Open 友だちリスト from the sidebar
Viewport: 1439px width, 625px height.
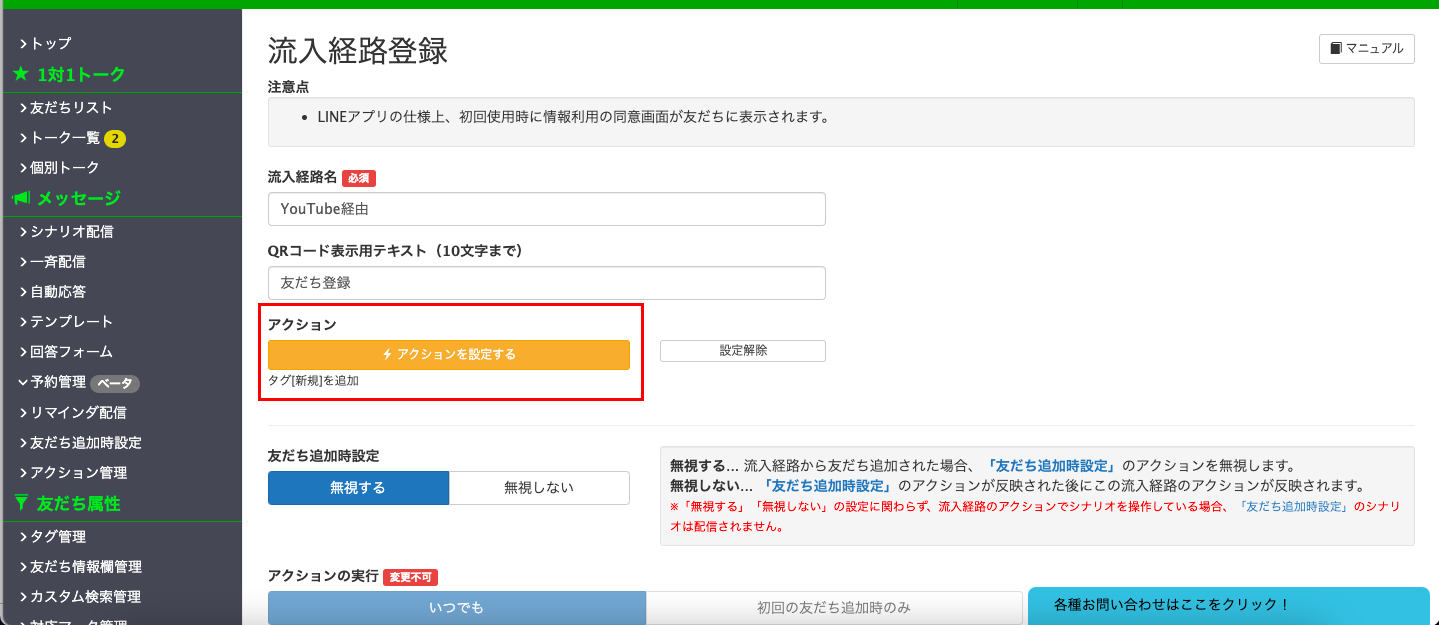point(70,108)
